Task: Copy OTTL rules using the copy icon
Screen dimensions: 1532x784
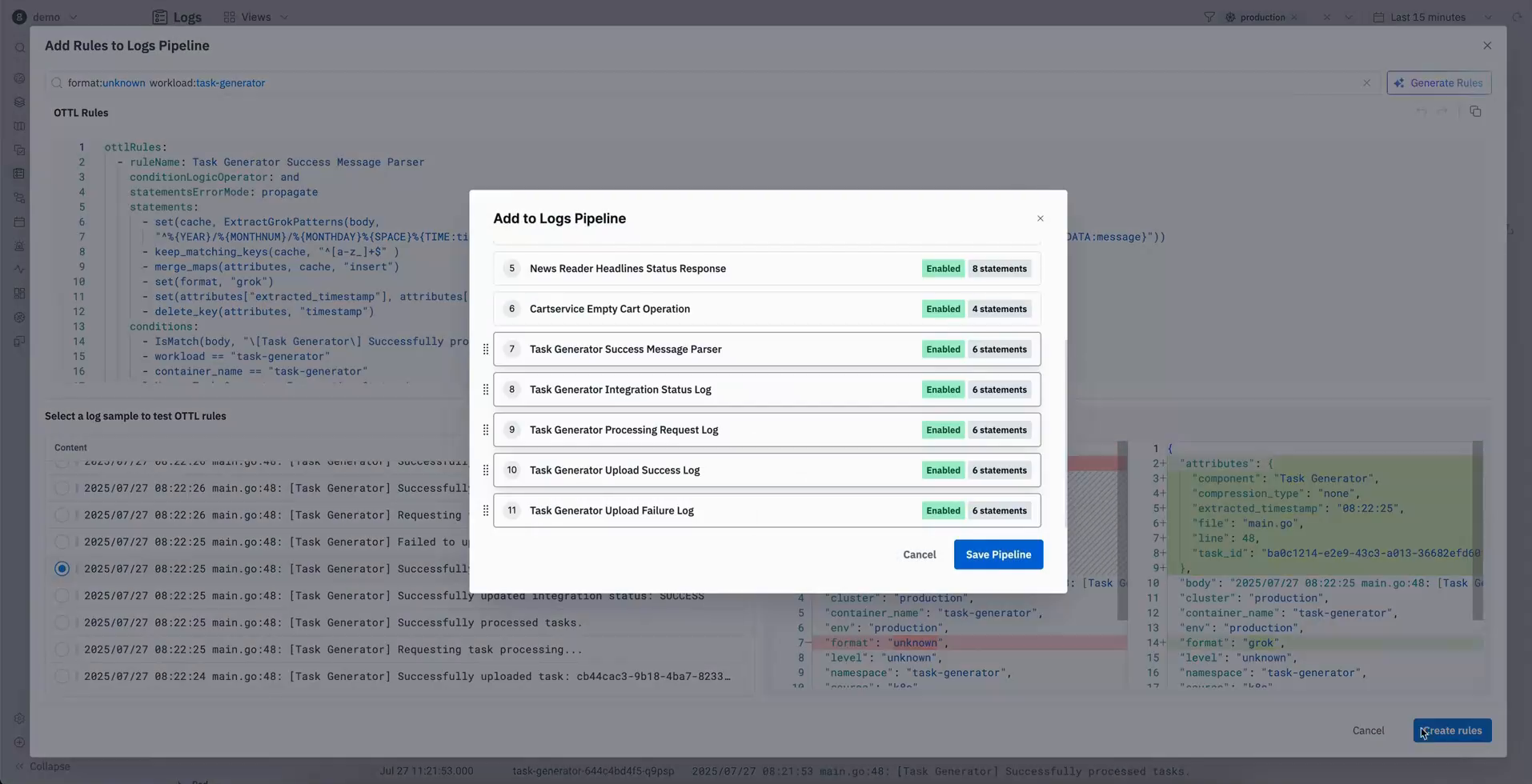Action: 1477,111
